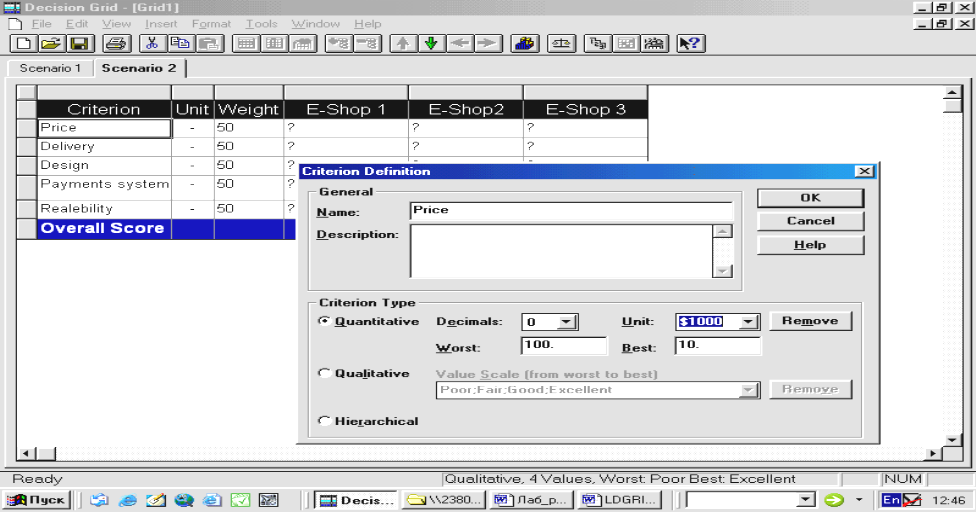Copy selection using the Copy toolbar icon
976x512 pixels.
[181, 44]
